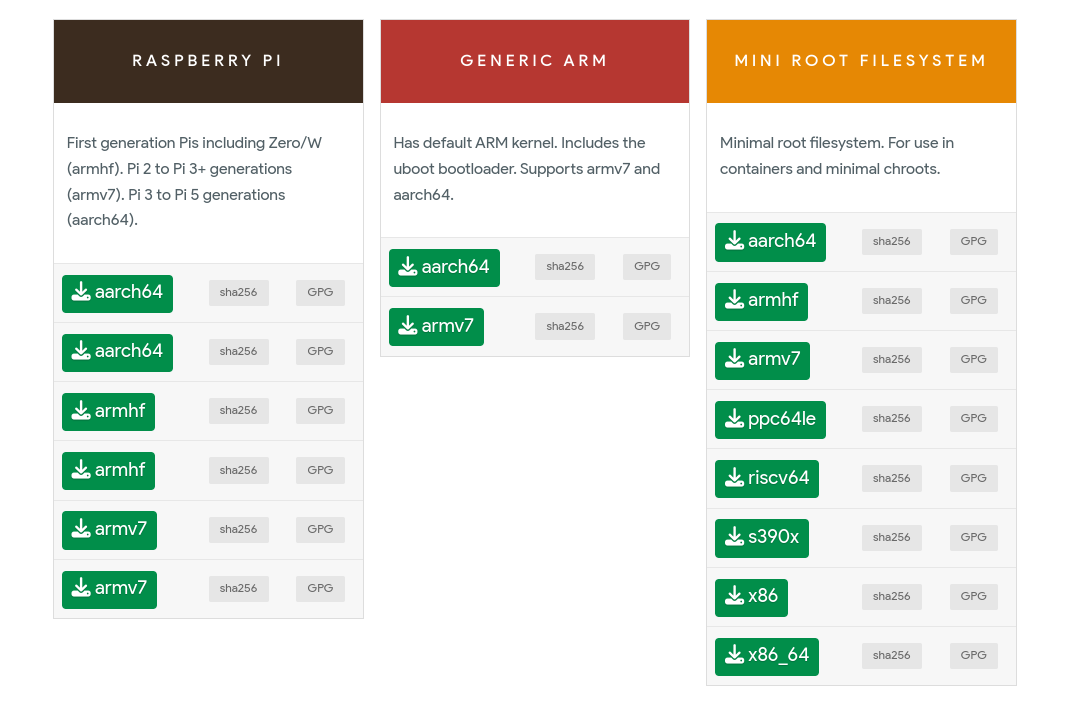Download the ppc64le mini root filesystem
Viewport: 1068px width, 712px height.
(770, 420)
